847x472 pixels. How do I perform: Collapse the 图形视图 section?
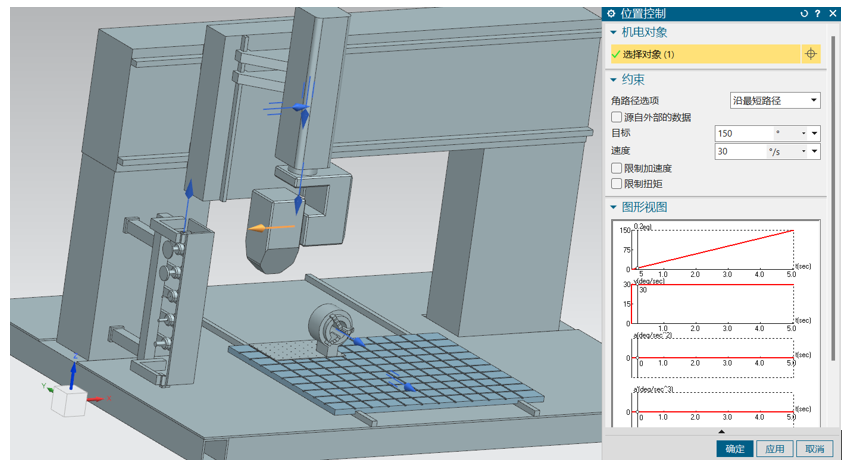pos(614,207)
